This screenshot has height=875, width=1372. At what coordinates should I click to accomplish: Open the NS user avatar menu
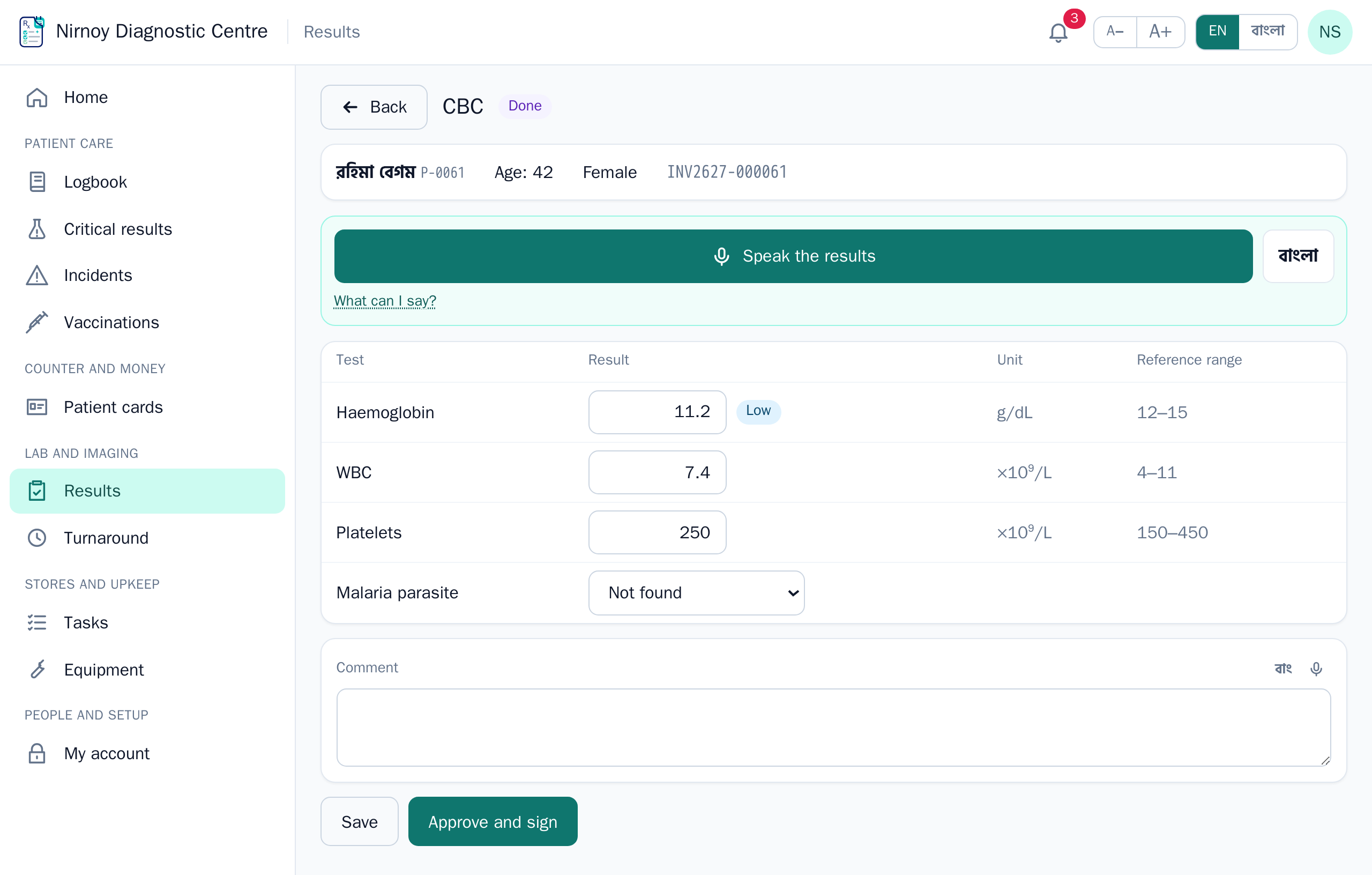coord(1329,32)
